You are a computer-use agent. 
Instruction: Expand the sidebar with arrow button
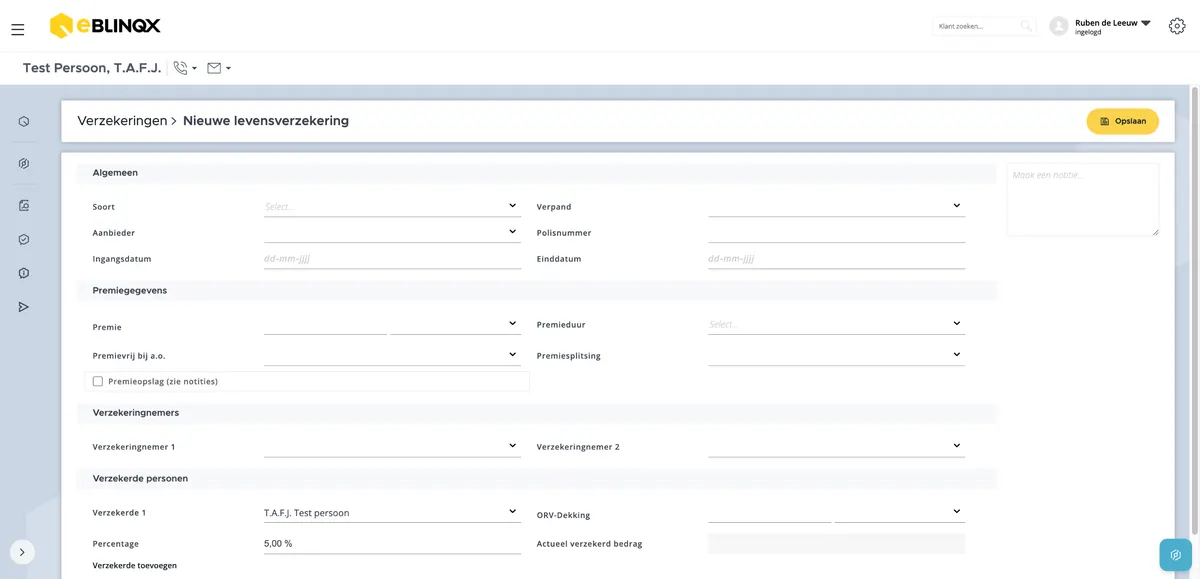[22, 552]
